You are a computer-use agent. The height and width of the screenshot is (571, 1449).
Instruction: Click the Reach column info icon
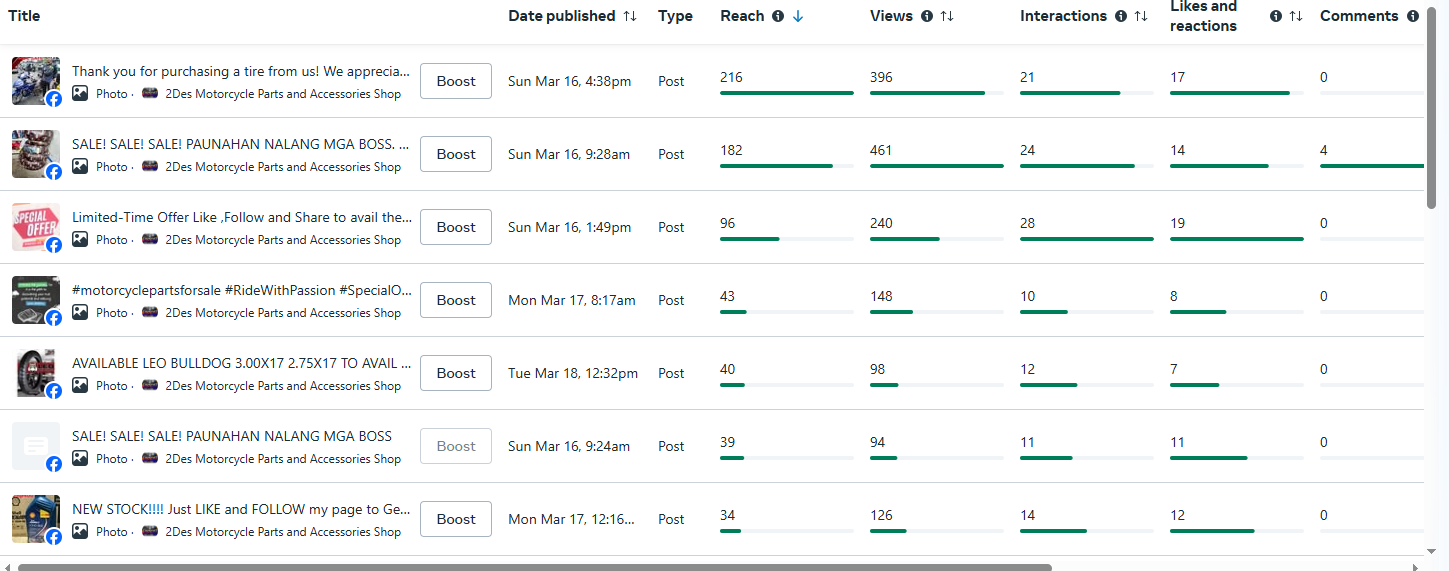[x=778, y=16]
